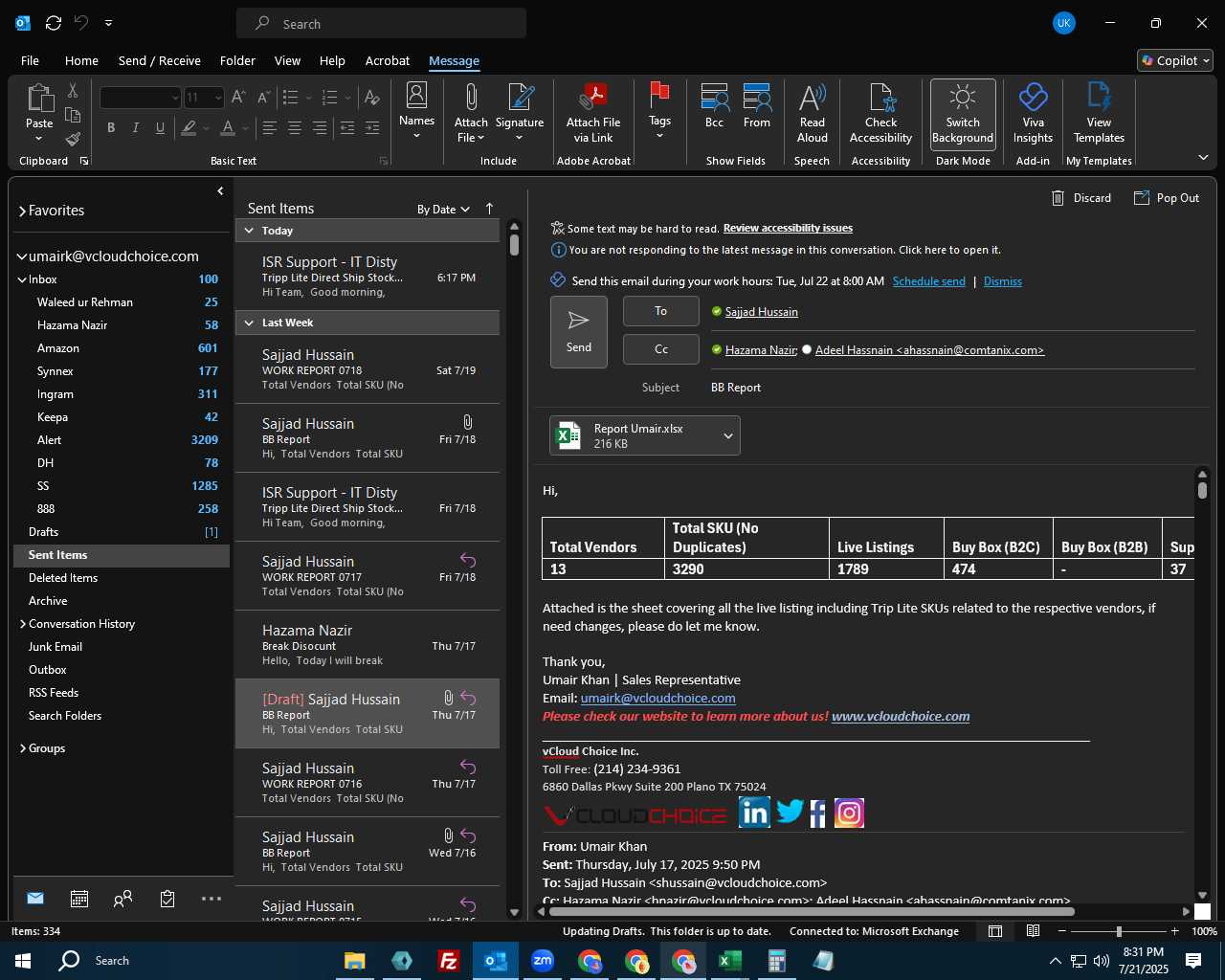The height and width of the screenshot is (980, 1225).
Task: Open the Names address book
Action: tap(416, 111)
